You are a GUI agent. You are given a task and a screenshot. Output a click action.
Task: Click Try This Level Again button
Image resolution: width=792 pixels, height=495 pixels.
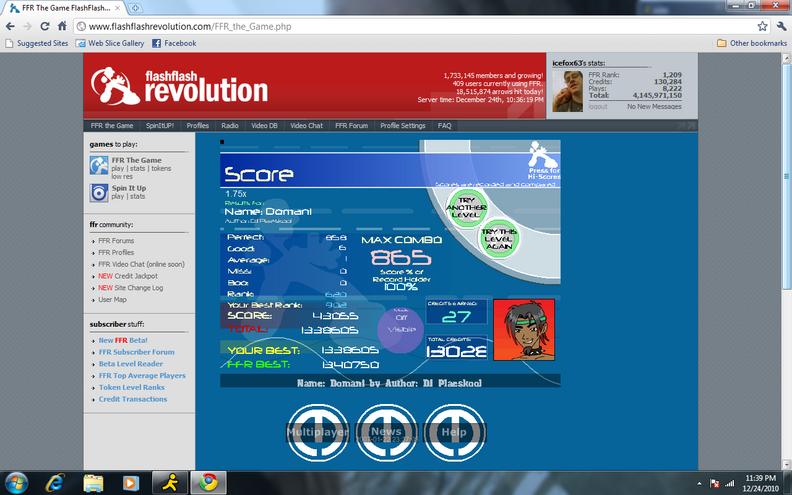(499, 238)
